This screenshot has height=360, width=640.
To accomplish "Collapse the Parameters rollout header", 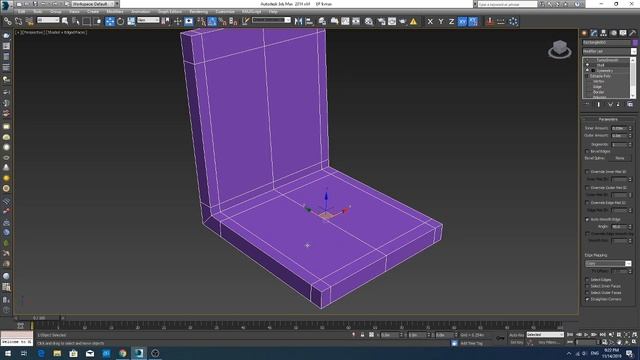I will [x=608, y=120].
